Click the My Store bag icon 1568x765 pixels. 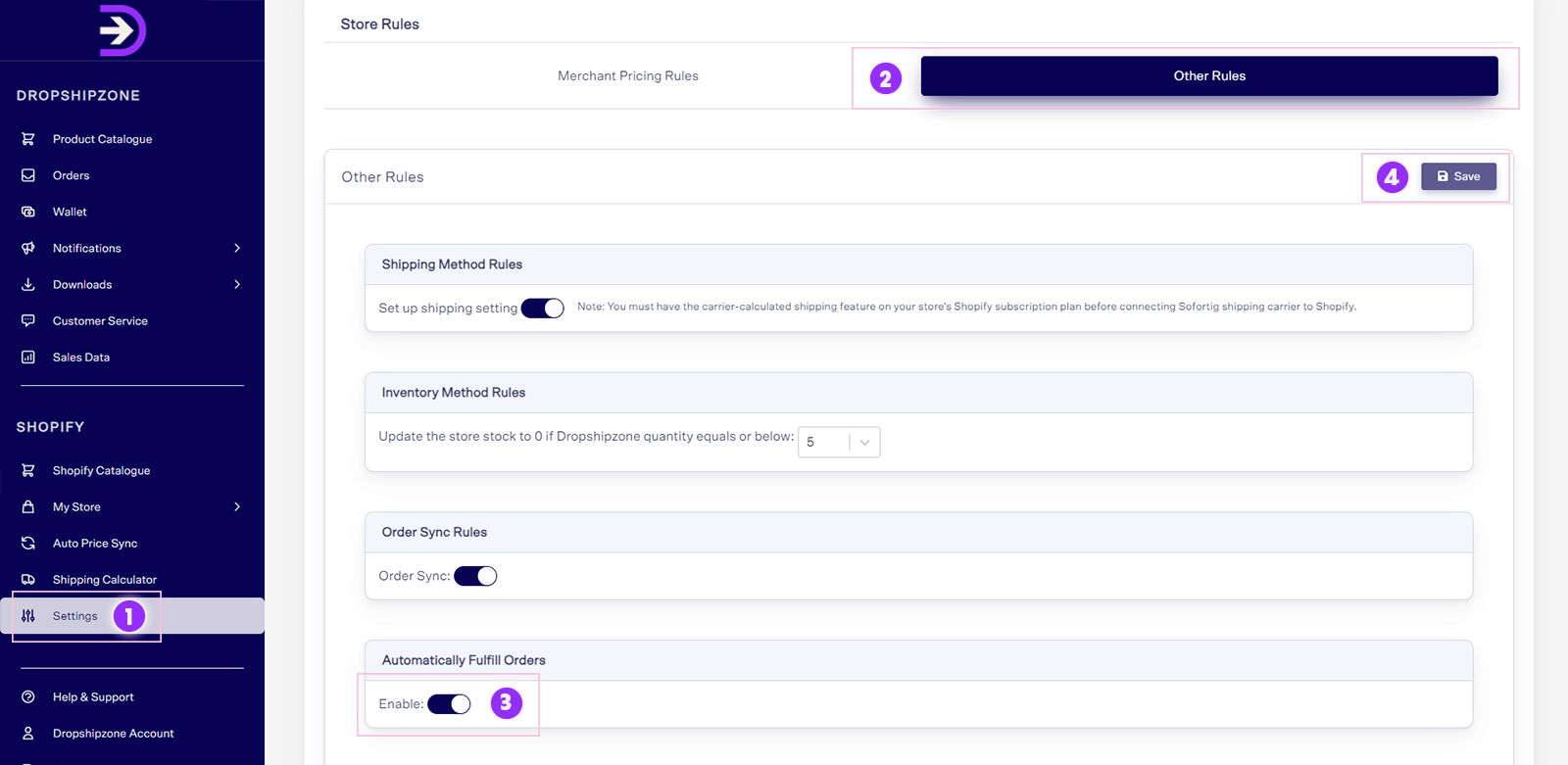pos(28,506)
